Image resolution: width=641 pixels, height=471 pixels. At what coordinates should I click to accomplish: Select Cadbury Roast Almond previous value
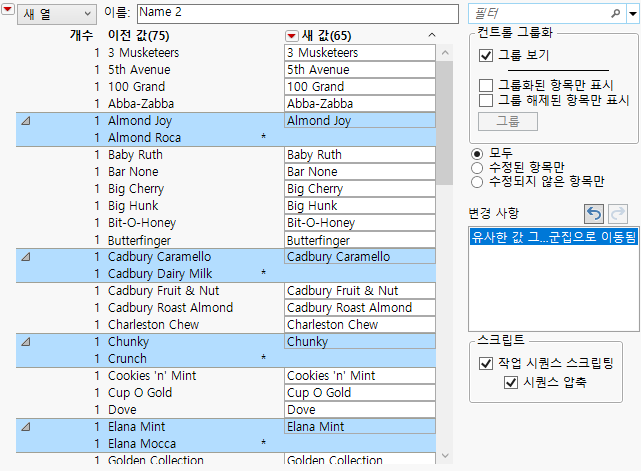coord(170,307)
